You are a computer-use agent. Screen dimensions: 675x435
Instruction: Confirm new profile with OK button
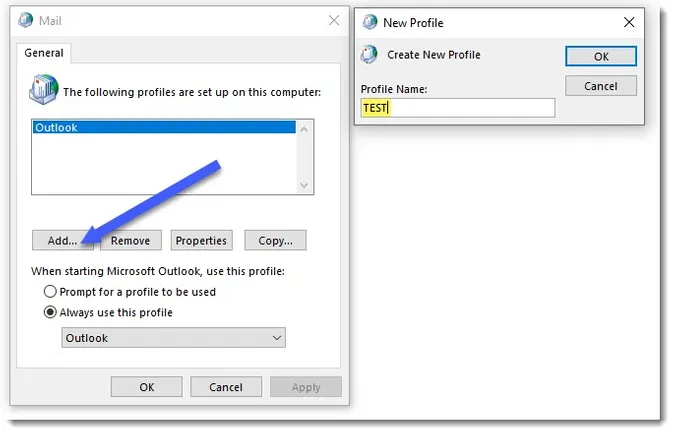pyautogui.click(x=600, y=56)
